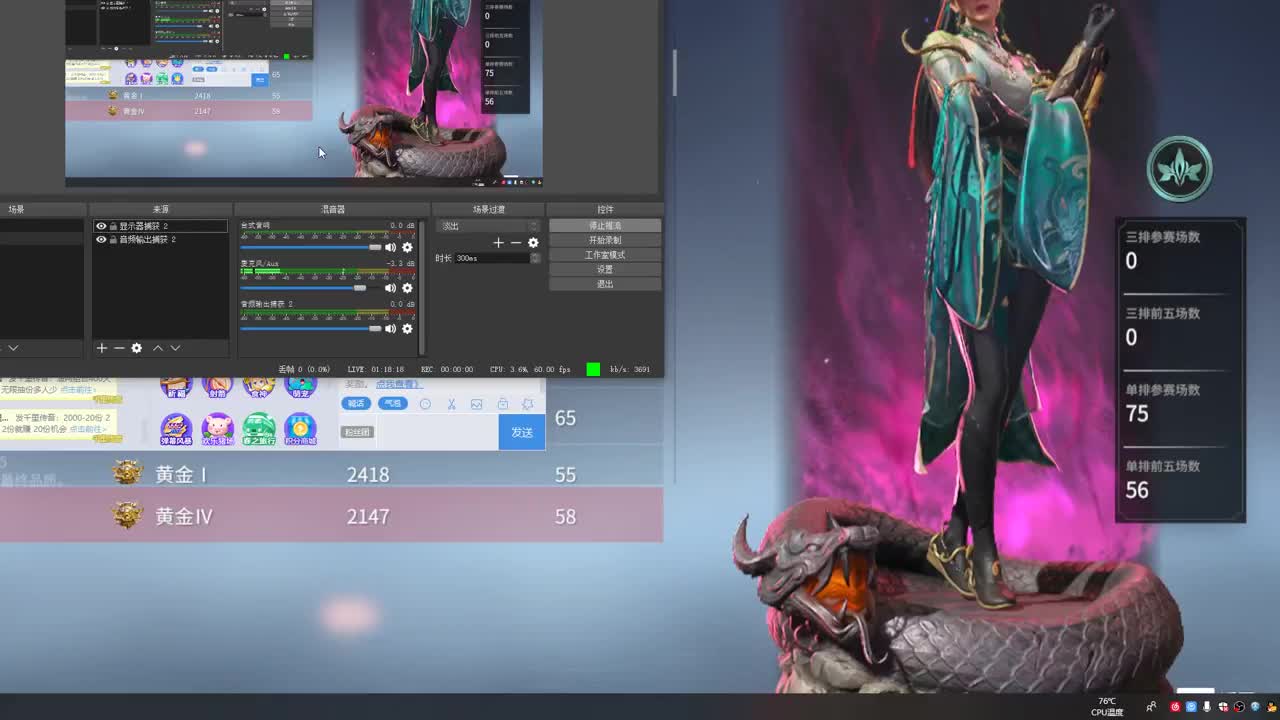The image size is (1280, 720).
Task: Move scene down using the 场景 panel arrow
Action: click(x=13, y=348)
